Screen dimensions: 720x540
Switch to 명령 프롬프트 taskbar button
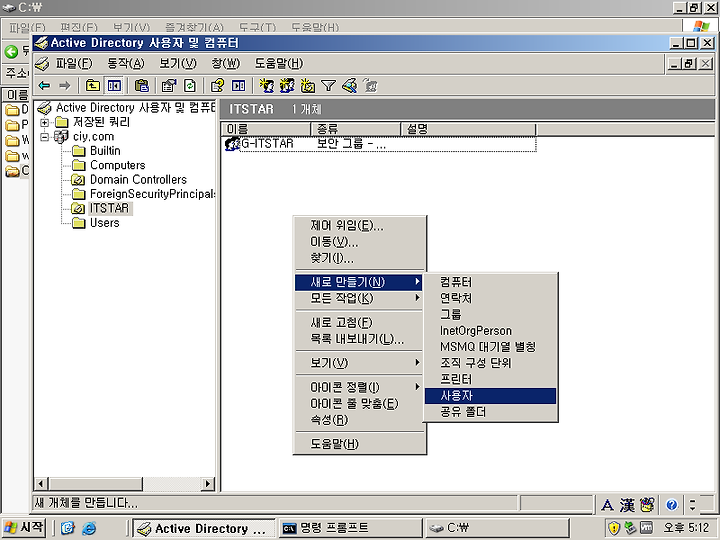click(x=351, y=528)
